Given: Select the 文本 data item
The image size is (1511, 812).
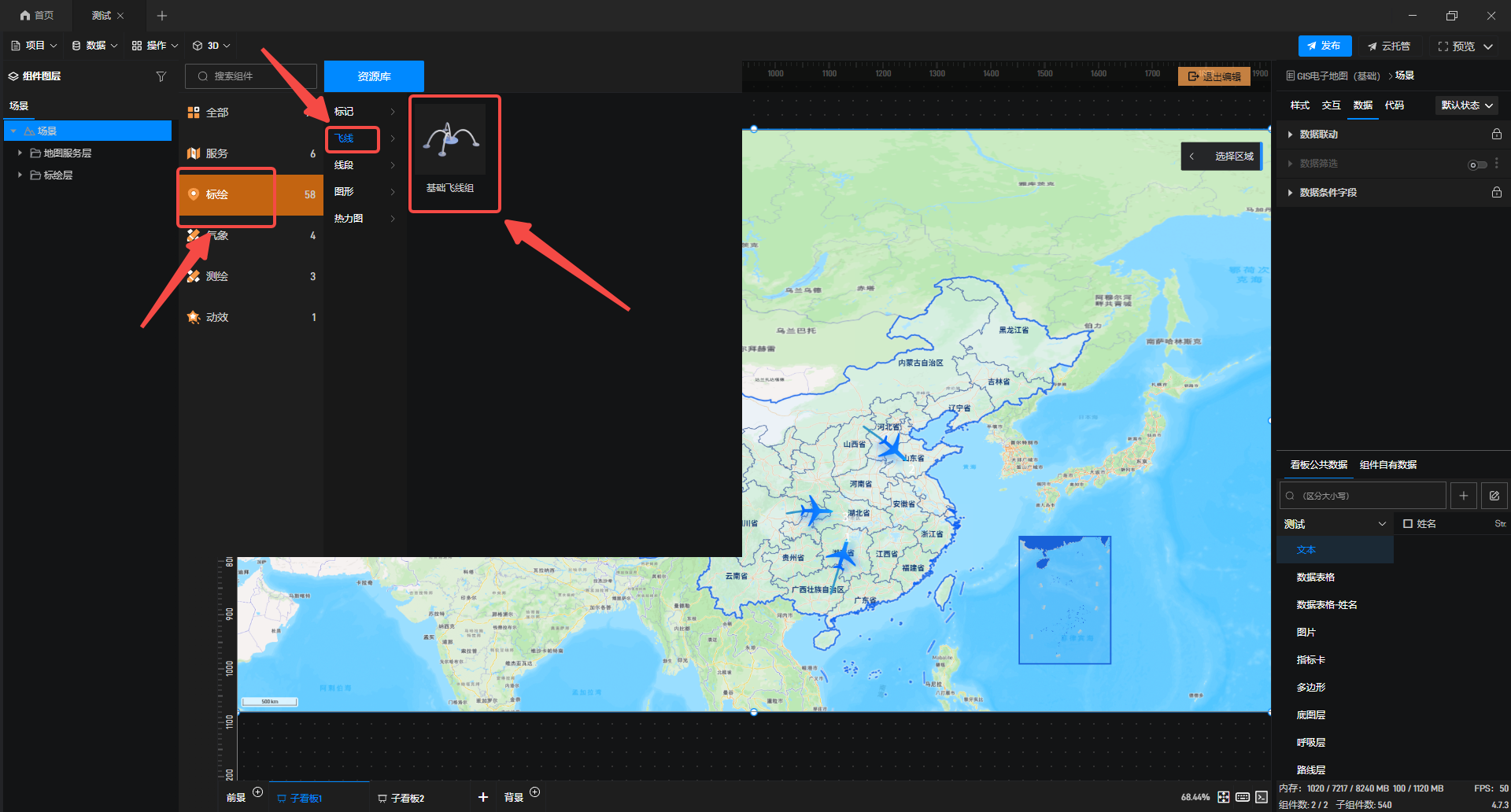Looking at the screenshot, I should 1335,550.
